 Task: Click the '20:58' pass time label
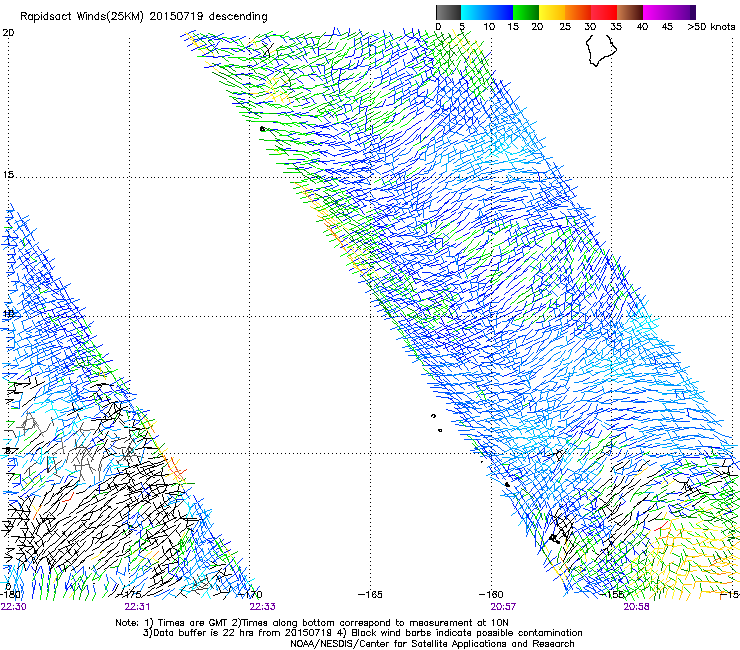(x=636, y=607)
